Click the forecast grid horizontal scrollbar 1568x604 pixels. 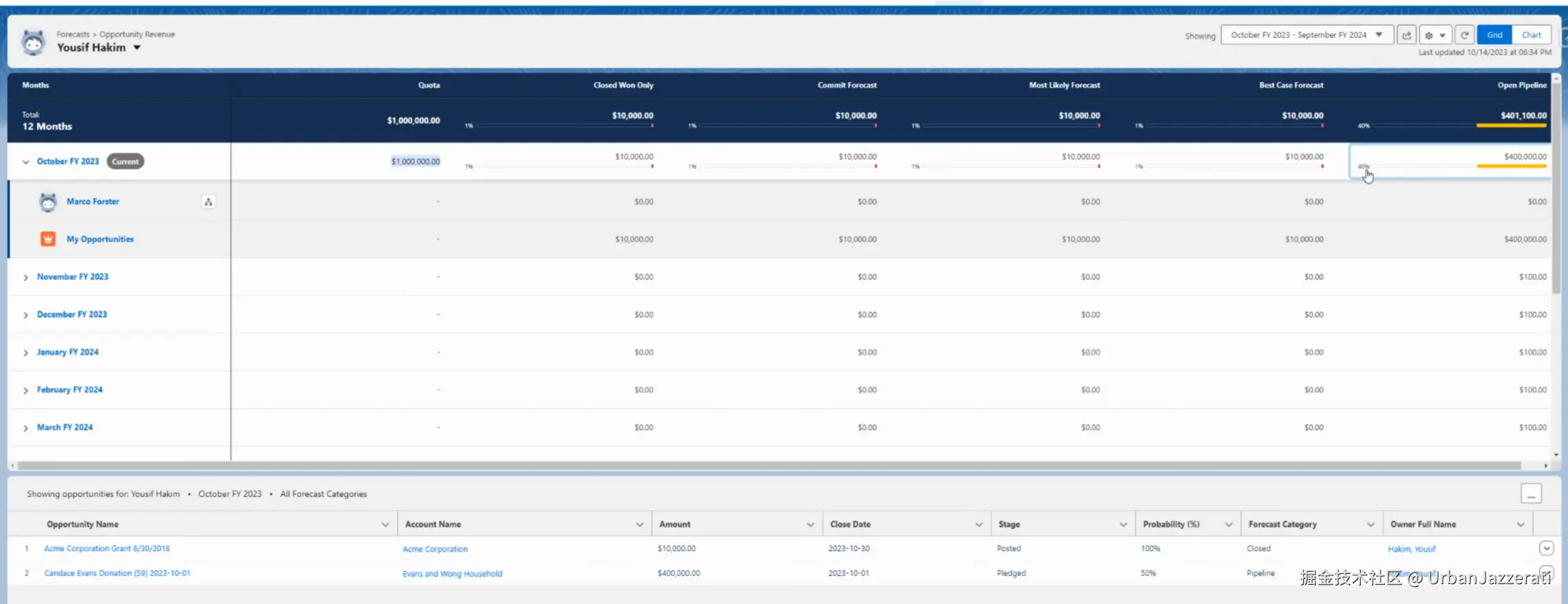click(769, 466)
